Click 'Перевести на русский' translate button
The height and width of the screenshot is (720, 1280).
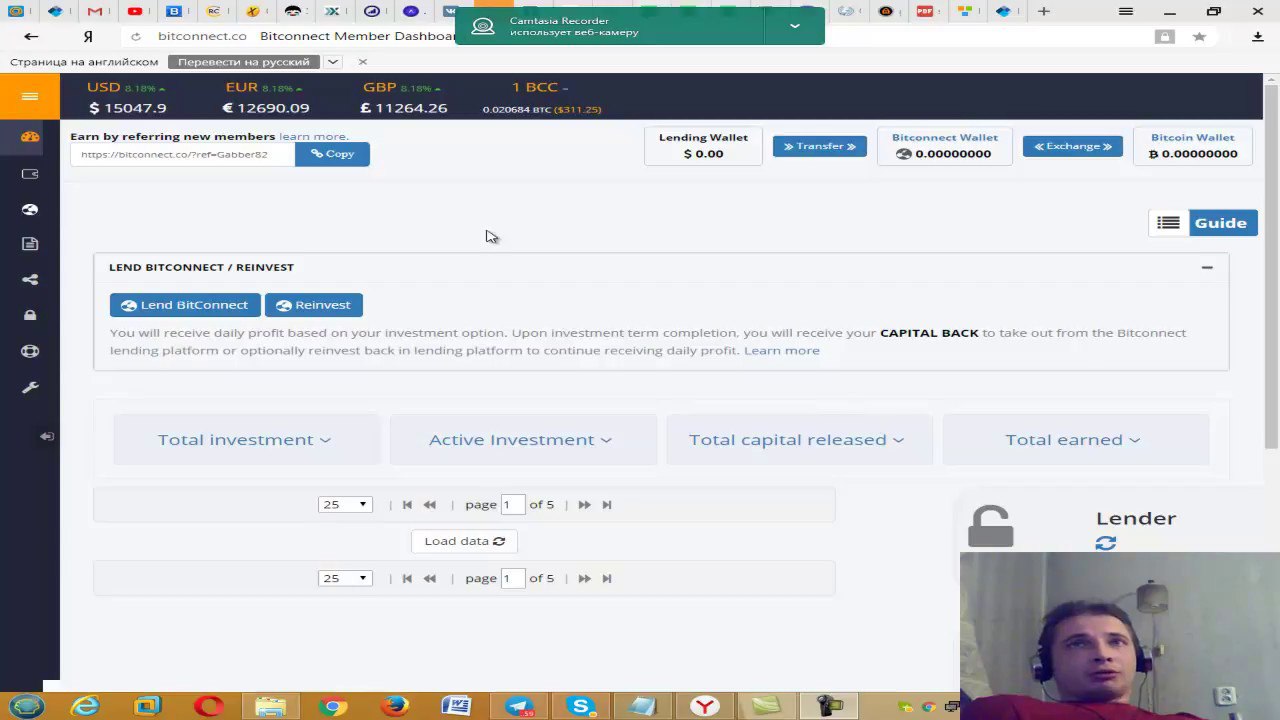244,62
